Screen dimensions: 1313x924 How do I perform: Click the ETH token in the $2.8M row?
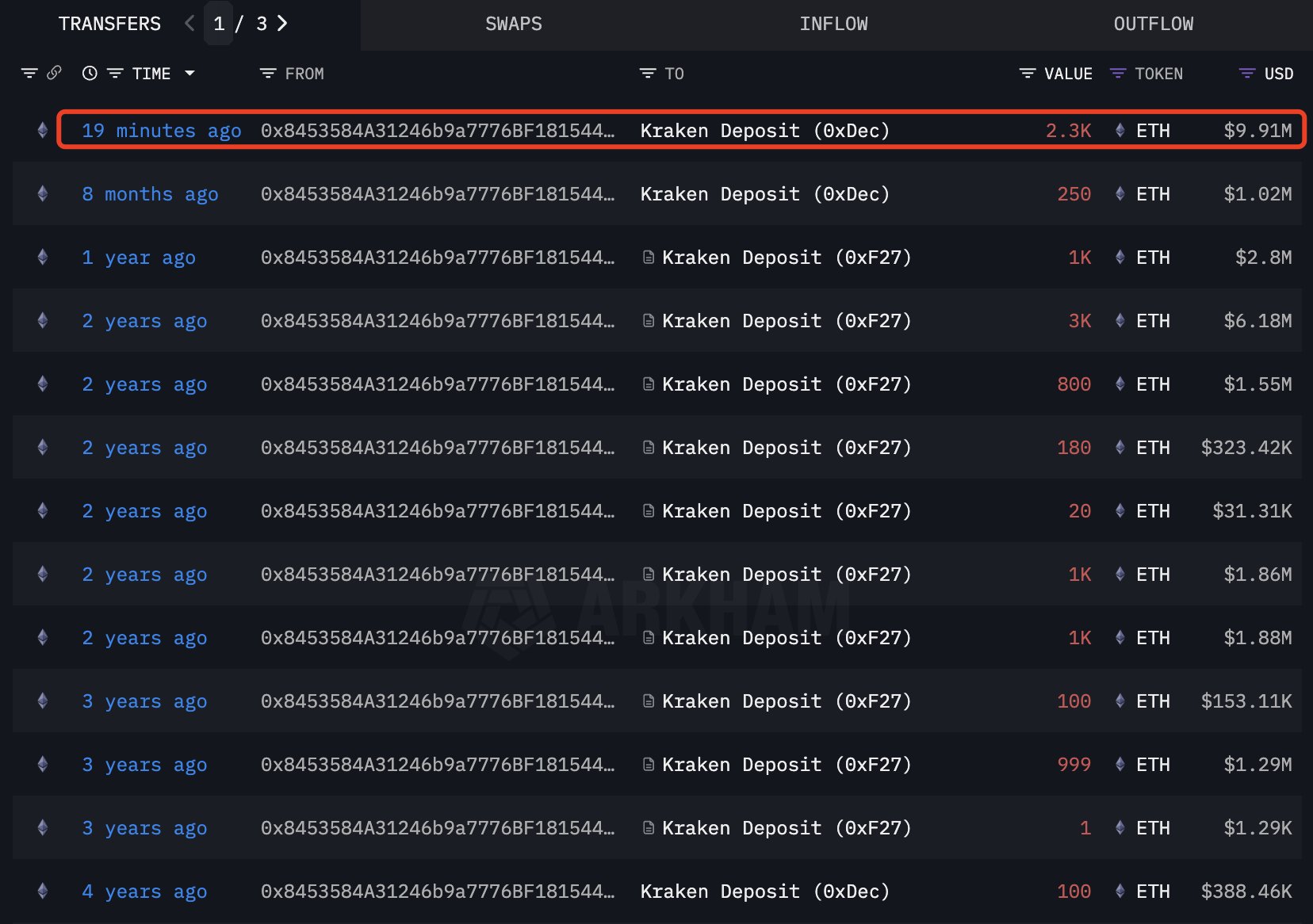click(x=1143, y=258)
